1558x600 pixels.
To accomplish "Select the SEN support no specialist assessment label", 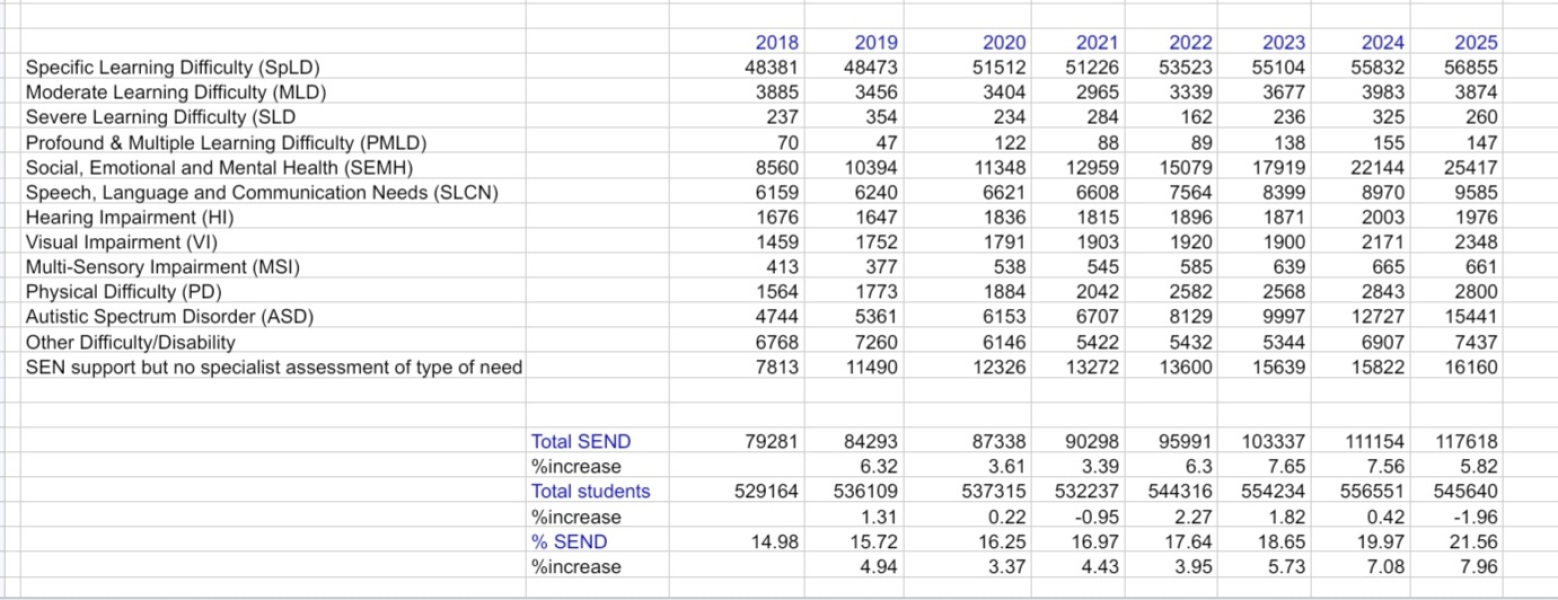I will (273, 368).
